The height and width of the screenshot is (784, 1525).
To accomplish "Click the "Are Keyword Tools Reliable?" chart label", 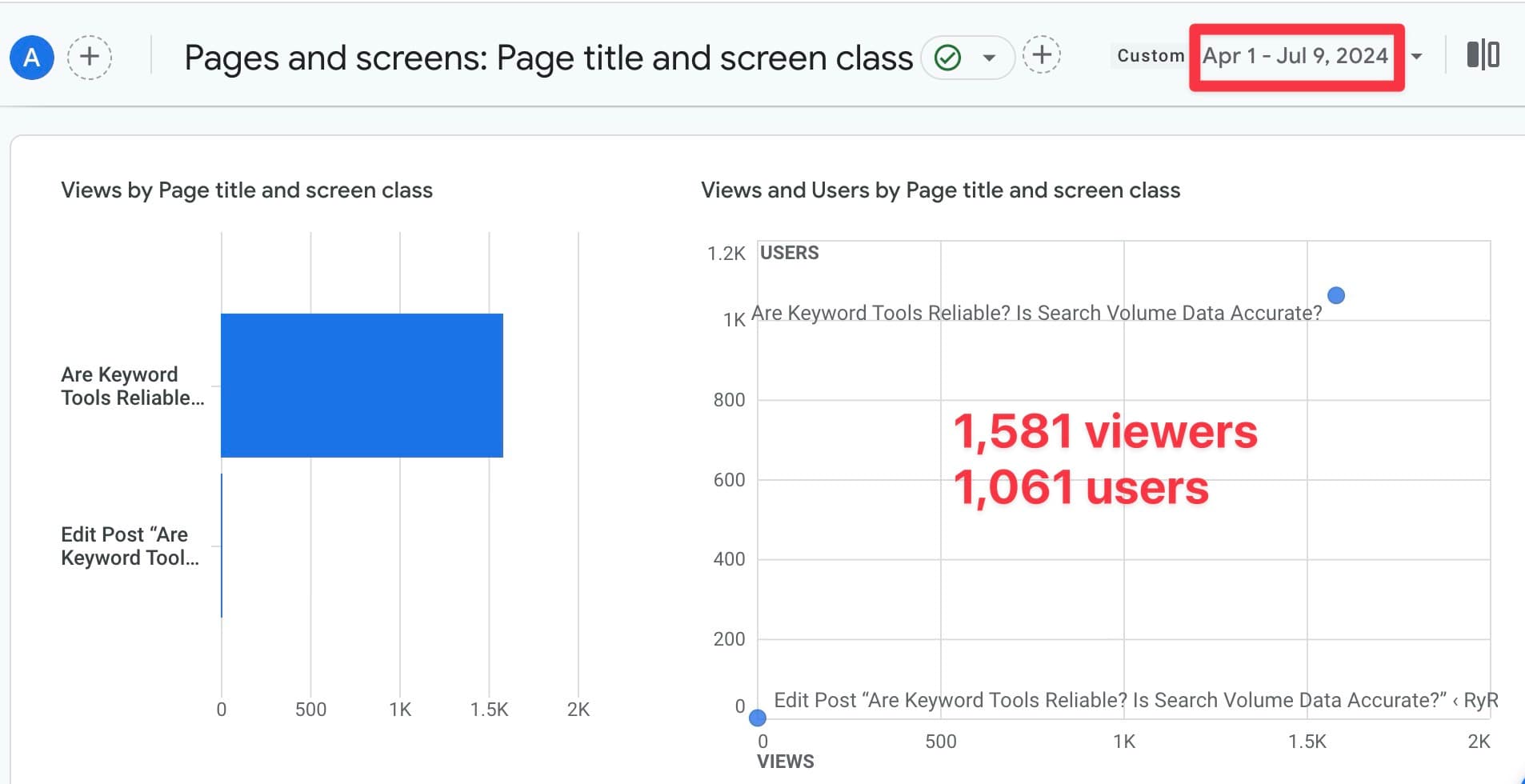I will point(1038,312).
